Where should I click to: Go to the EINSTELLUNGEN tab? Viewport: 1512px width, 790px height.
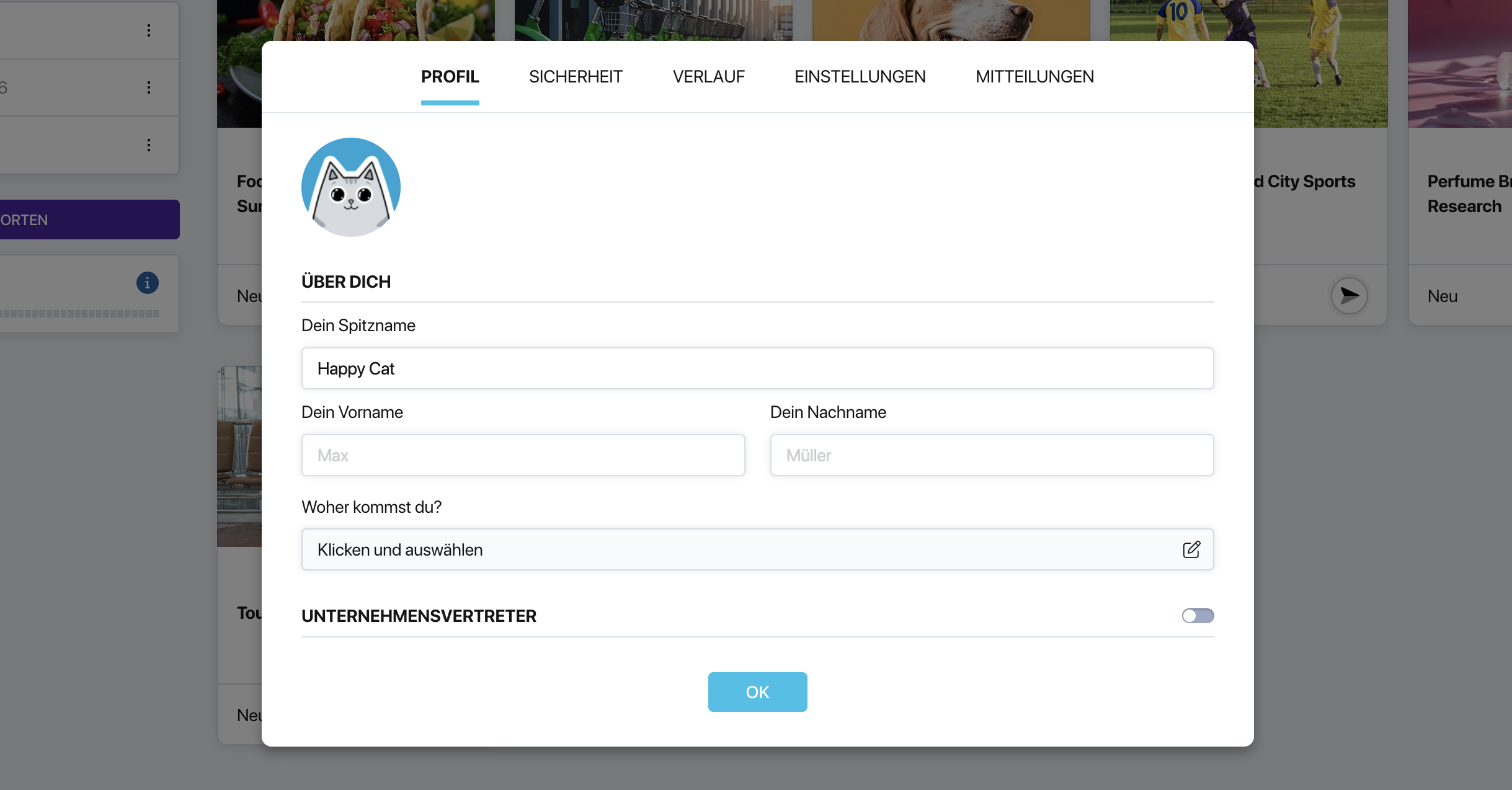860,77
